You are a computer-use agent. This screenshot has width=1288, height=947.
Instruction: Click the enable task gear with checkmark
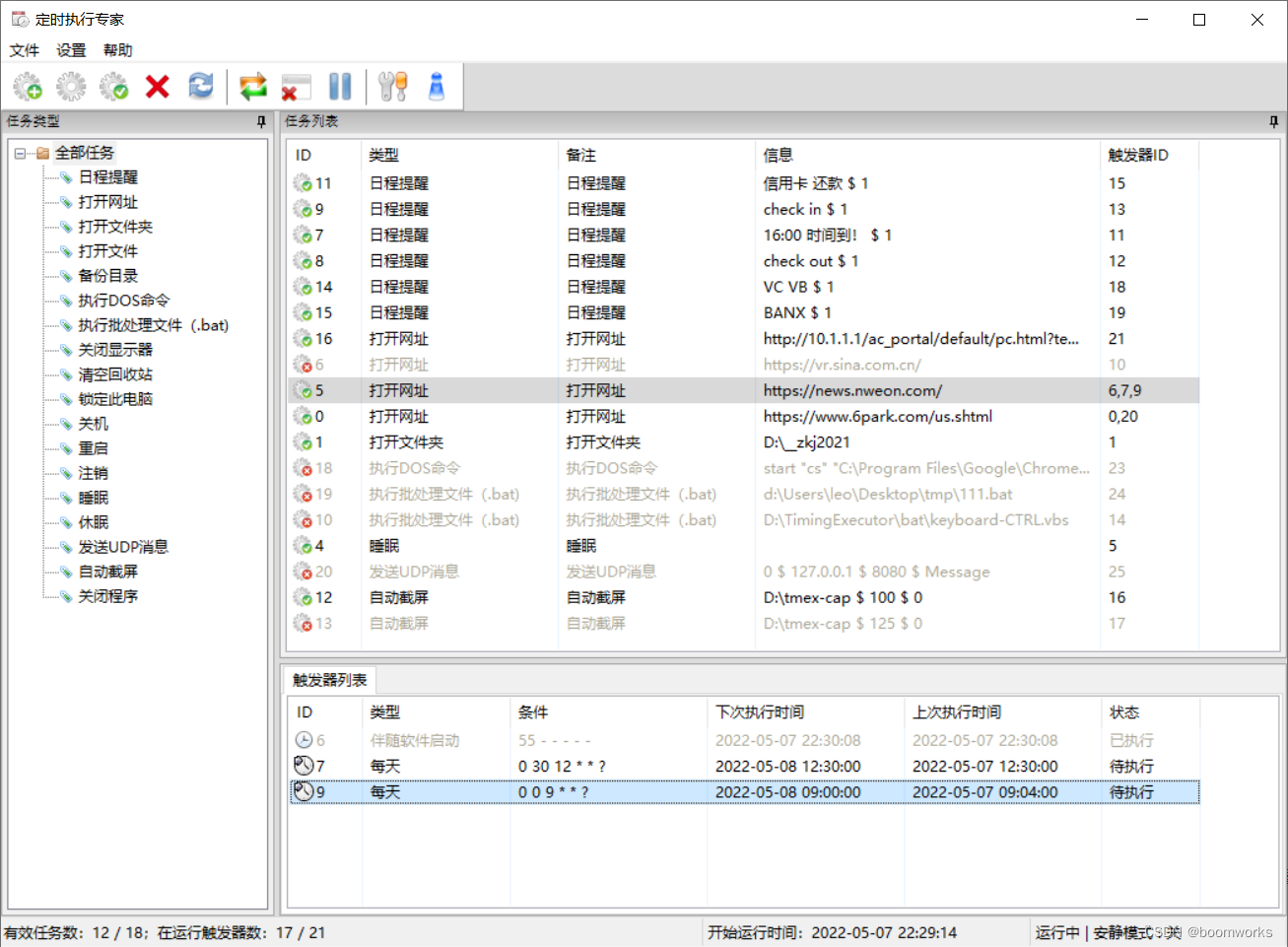pos(114,87)
